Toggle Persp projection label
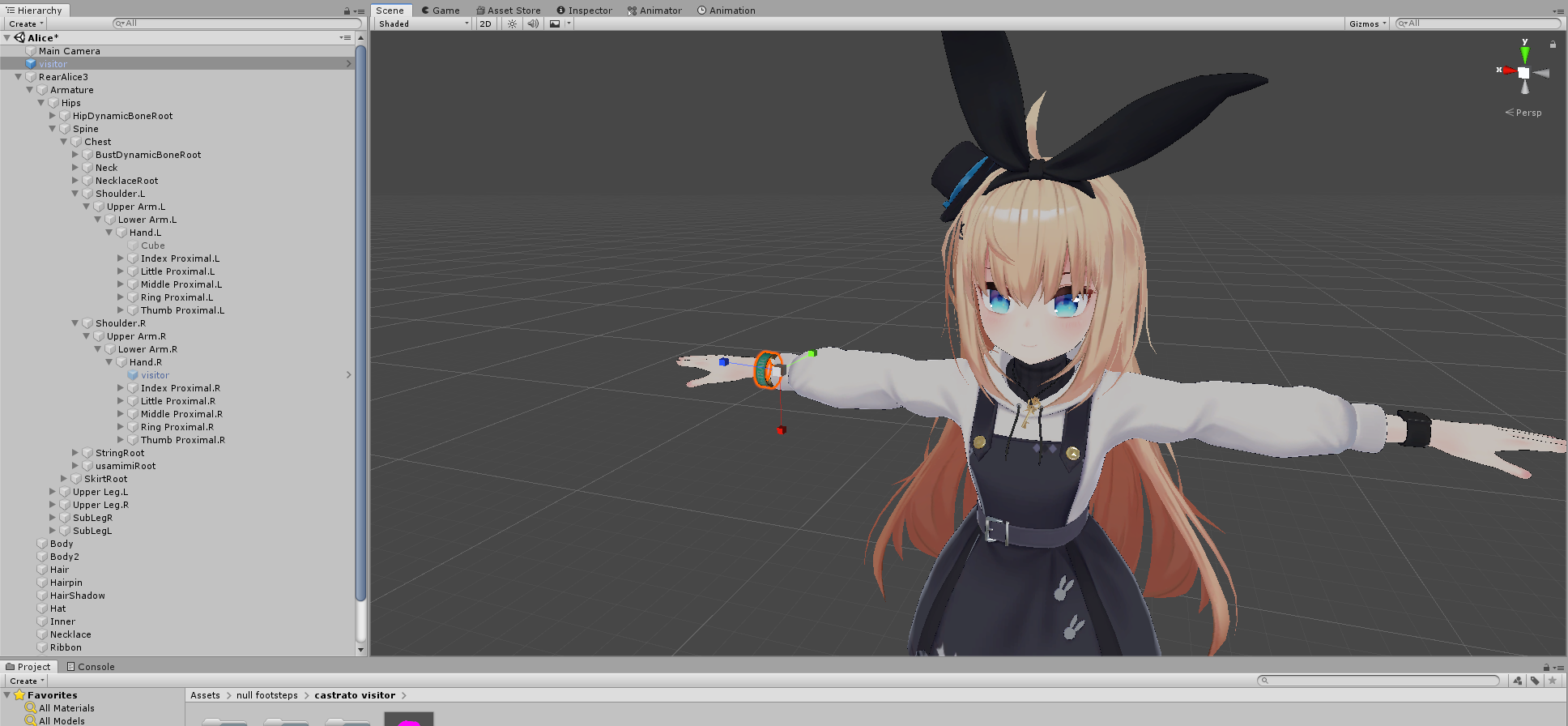This screenshot has width=1568, height=726. [1523, 113]
